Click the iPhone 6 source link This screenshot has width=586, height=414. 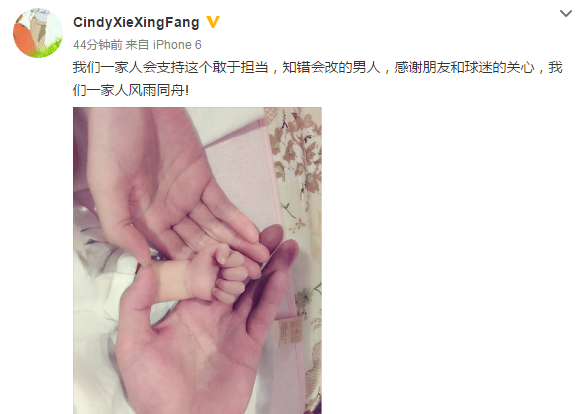177,45
